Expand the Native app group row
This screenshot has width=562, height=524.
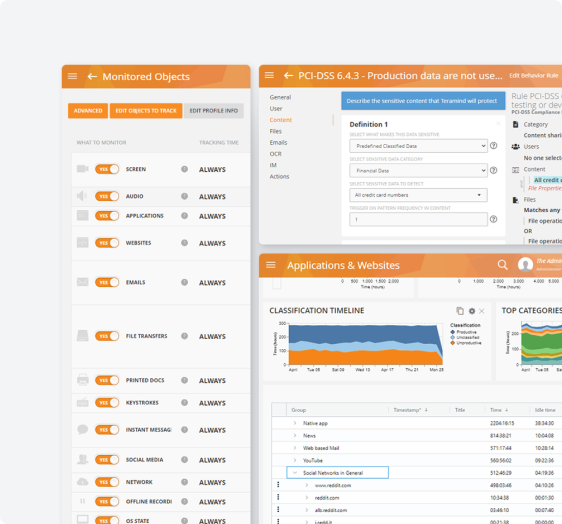coord(295,423)
